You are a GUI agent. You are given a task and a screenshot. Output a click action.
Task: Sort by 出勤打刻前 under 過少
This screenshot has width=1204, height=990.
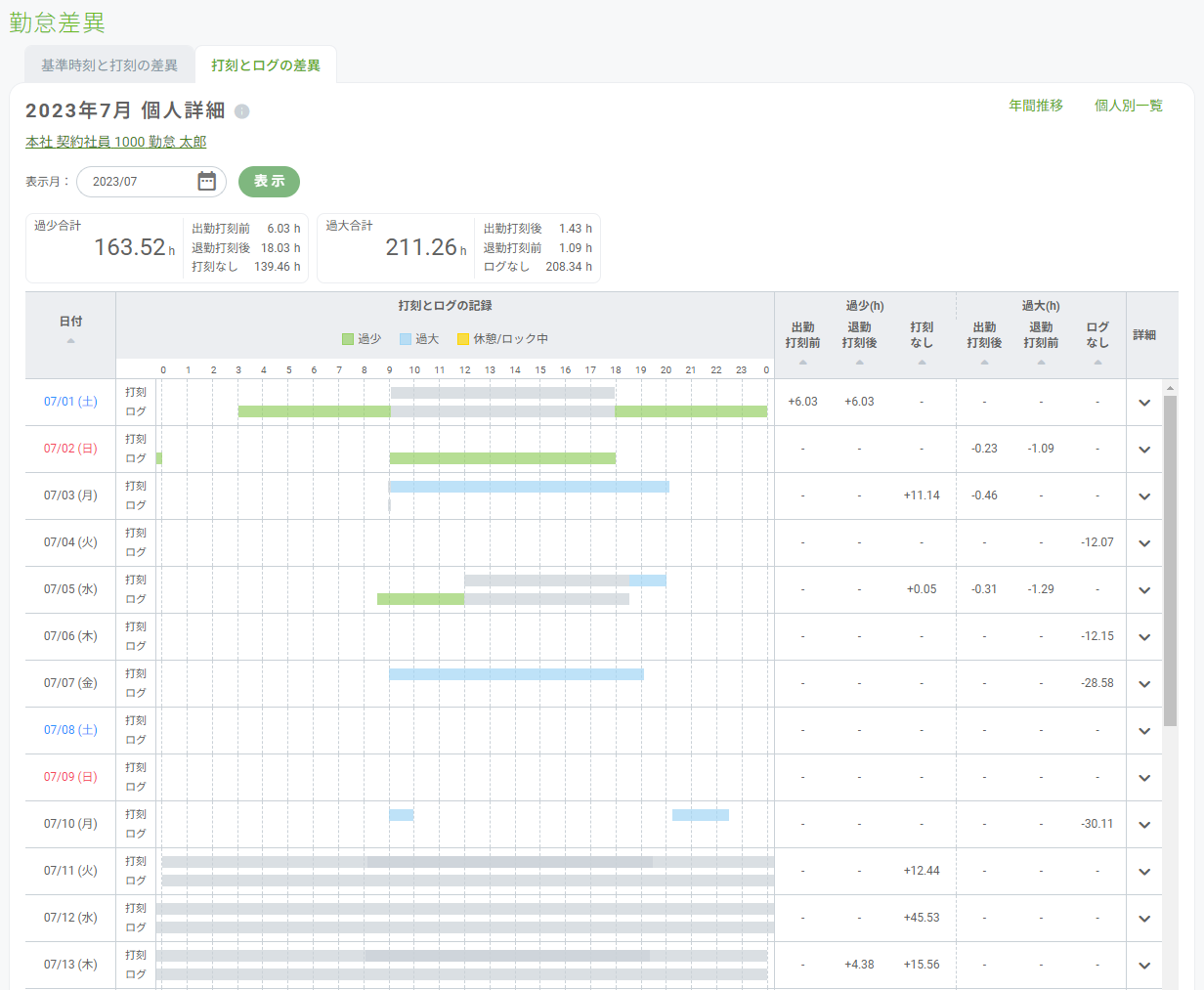[x=802, y=363]
